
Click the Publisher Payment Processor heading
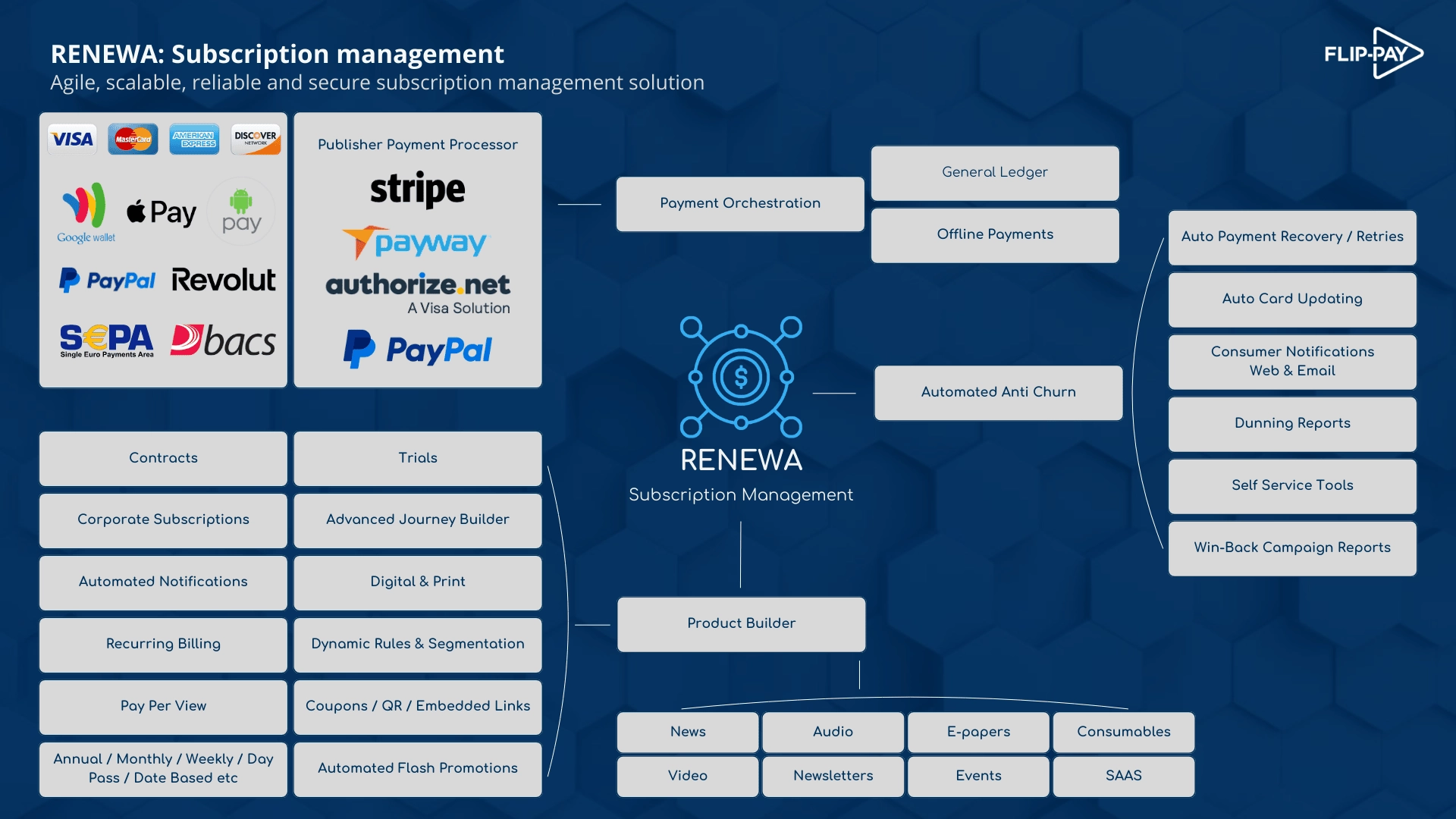click(x=418, y=145)
